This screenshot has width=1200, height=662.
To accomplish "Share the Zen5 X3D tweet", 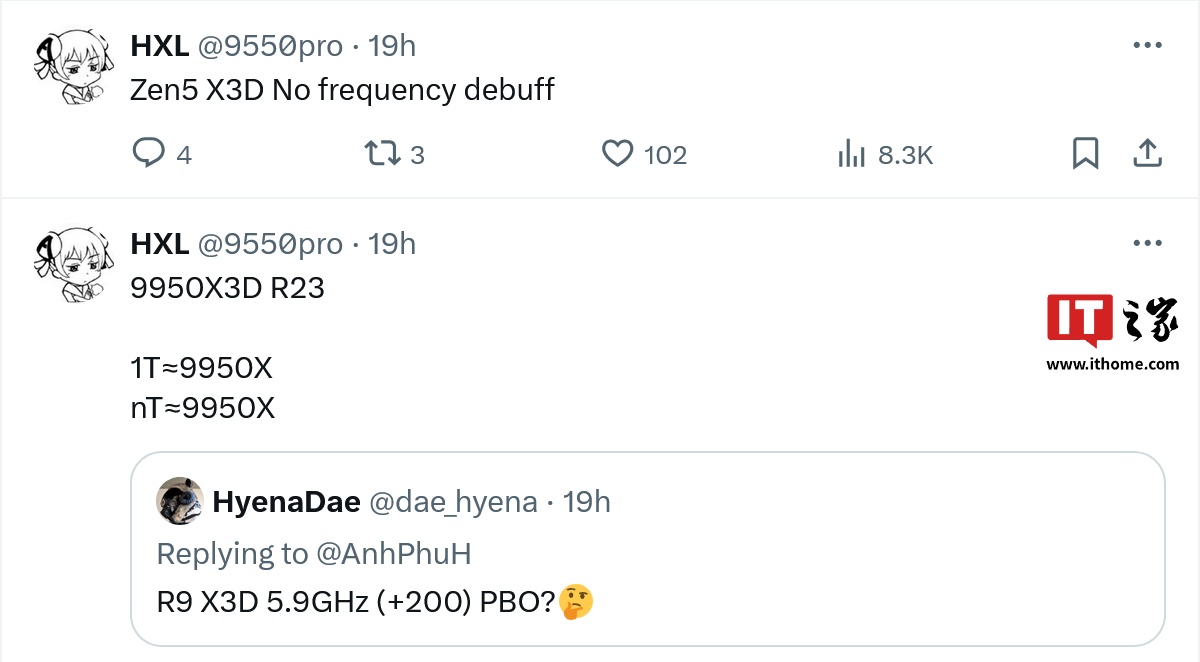I will click(x=1147, y=154).
